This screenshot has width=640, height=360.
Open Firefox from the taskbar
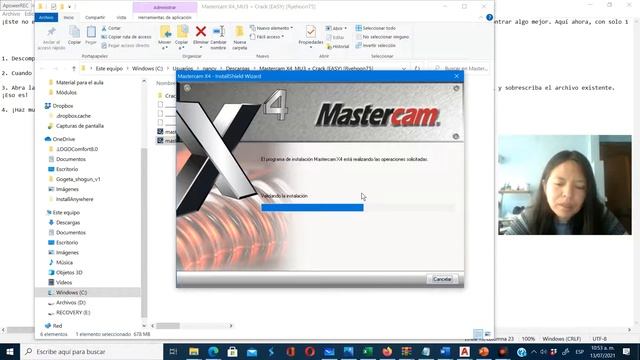coord(387,351)
